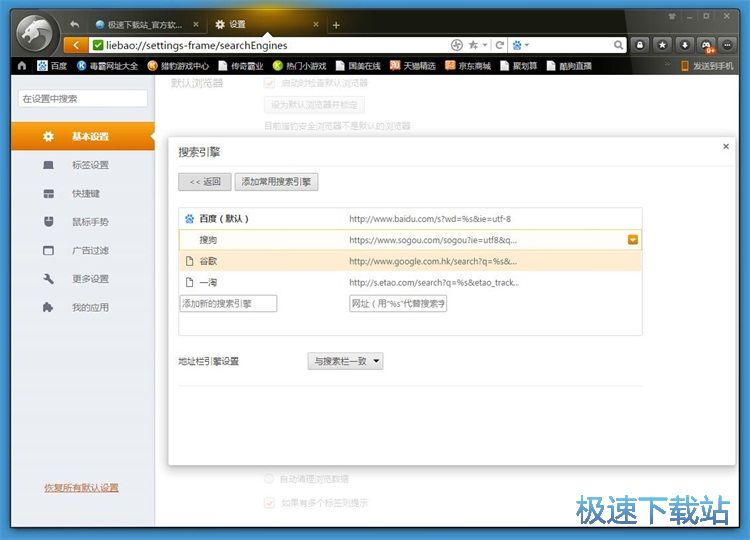Select 基本设置 in sidebar

[82, 136]
